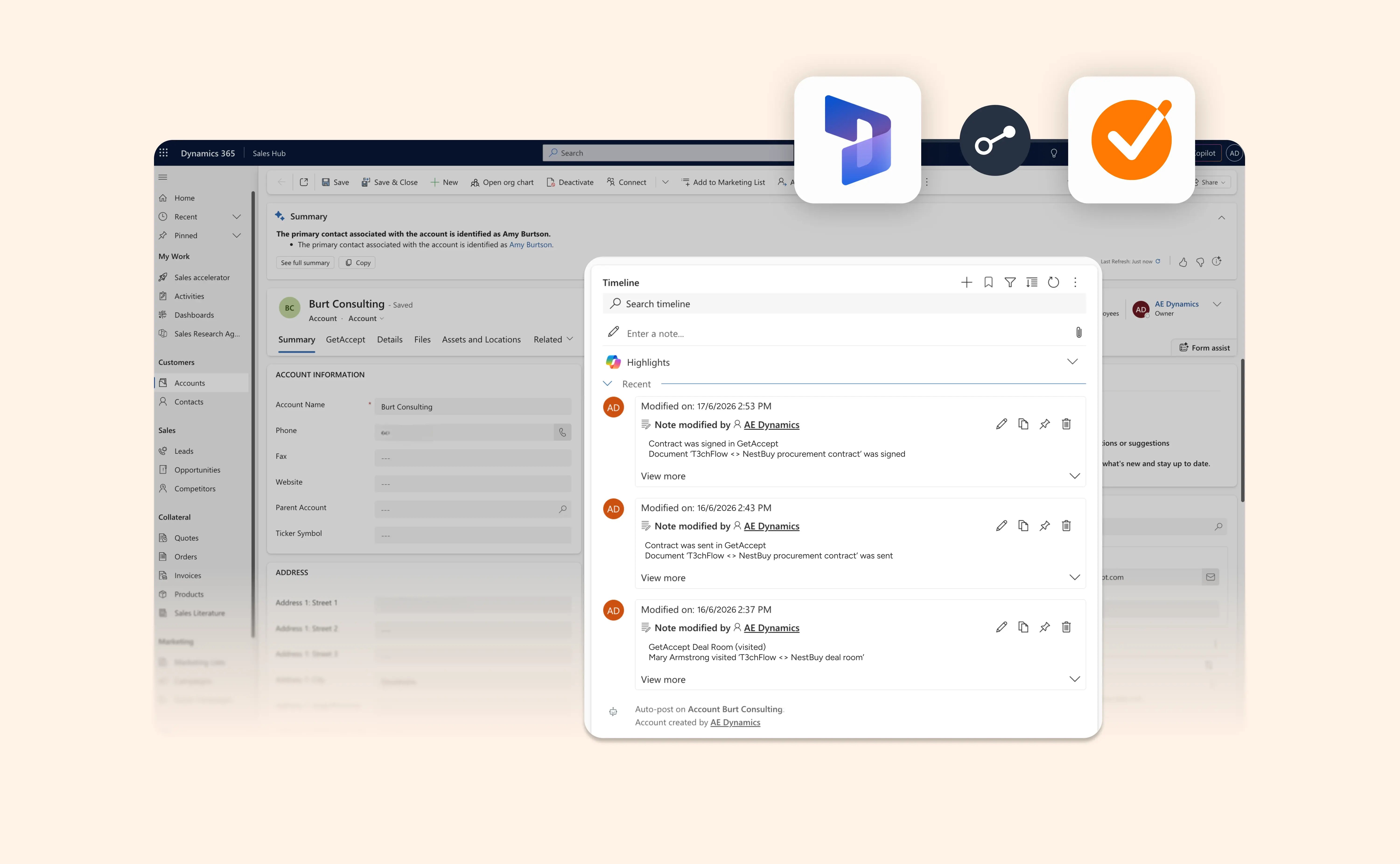Click the lightbulb icon in top bar
The height and width of the screenshot is (864, 1400).
1054,153
